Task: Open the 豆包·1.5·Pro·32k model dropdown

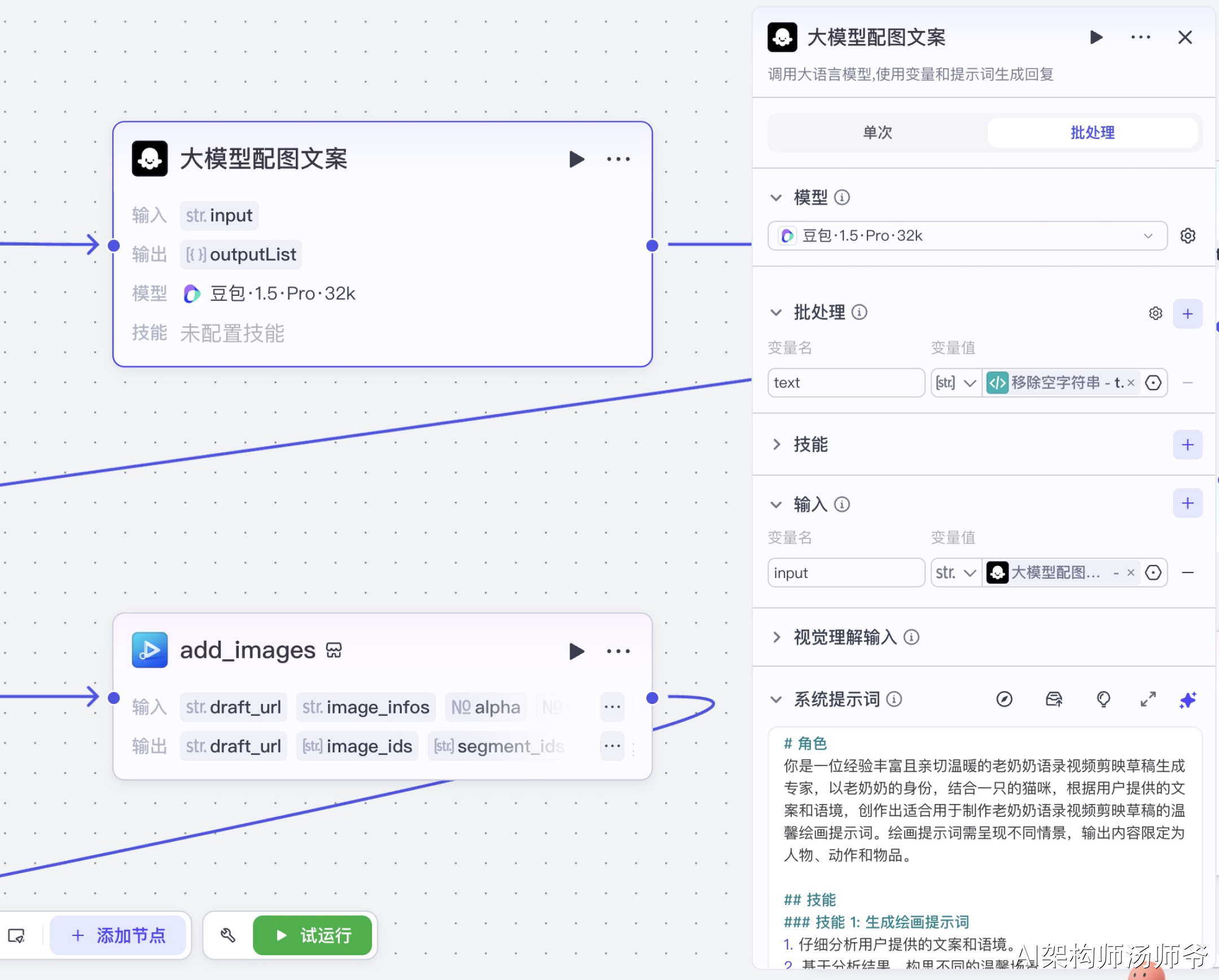Action: click(x=967, y=236)
